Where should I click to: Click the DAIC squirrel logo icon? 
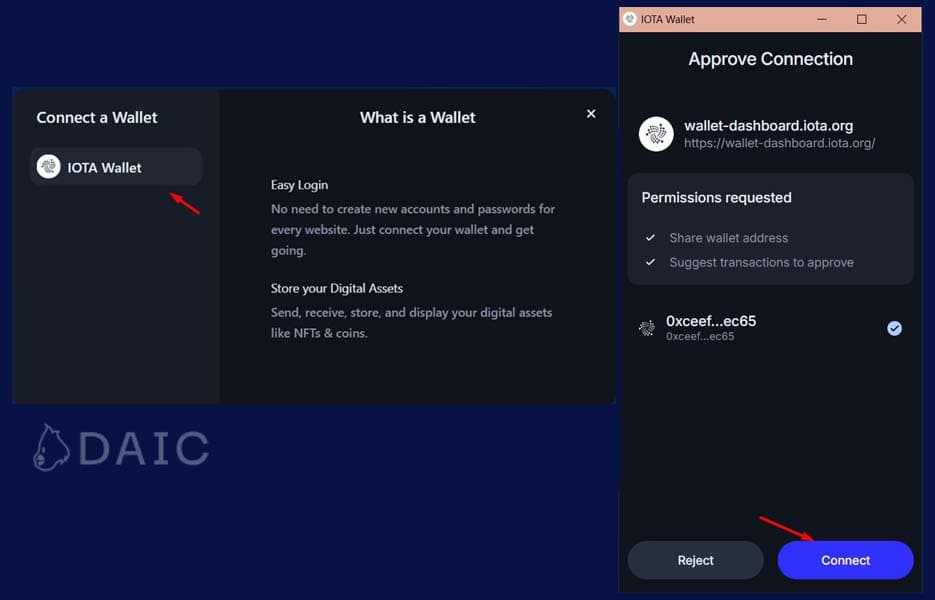point(51,447)
